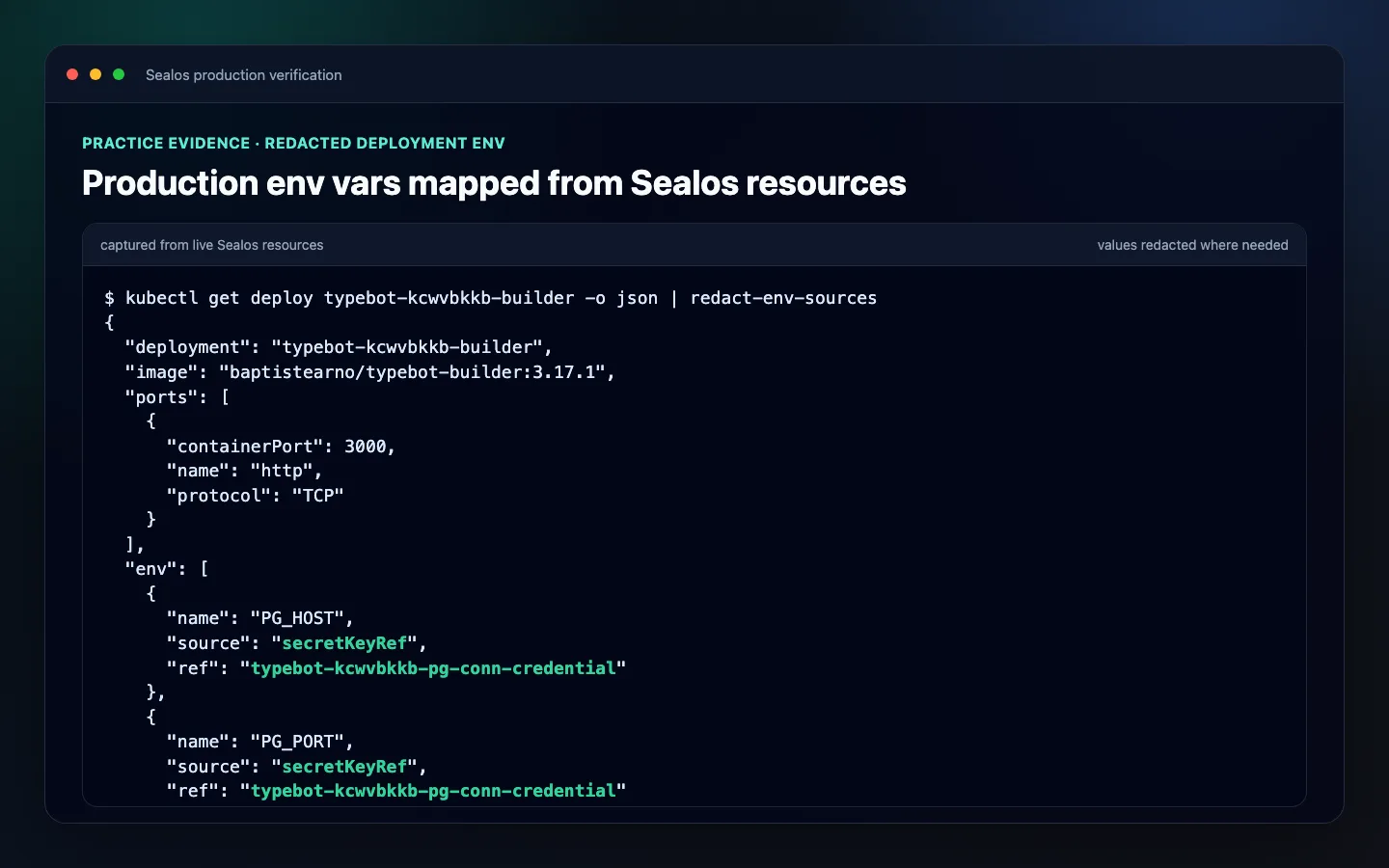
Task: Click the 'Sealos production verification' window title
Action: (244, 75)
